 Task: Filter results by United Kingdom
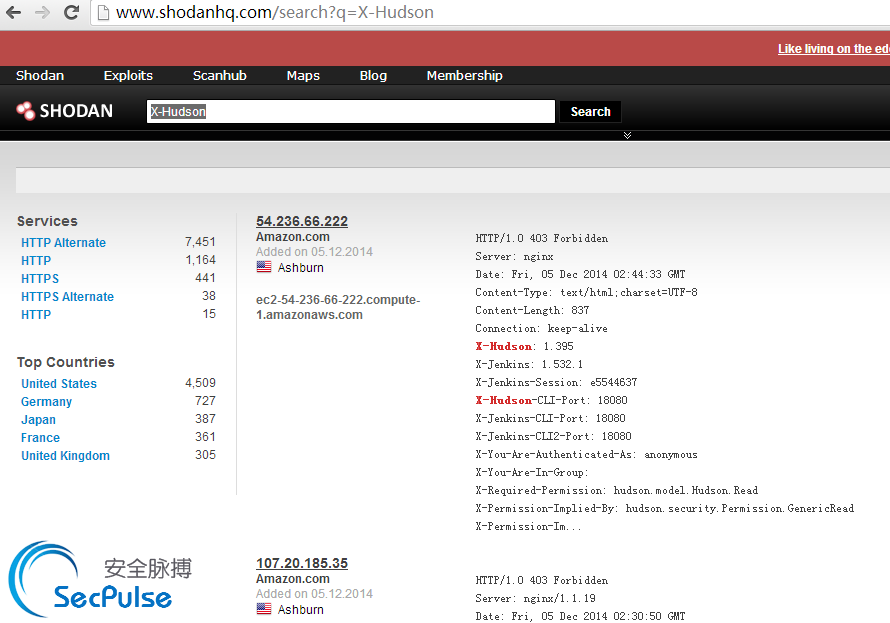pos(65,456)
